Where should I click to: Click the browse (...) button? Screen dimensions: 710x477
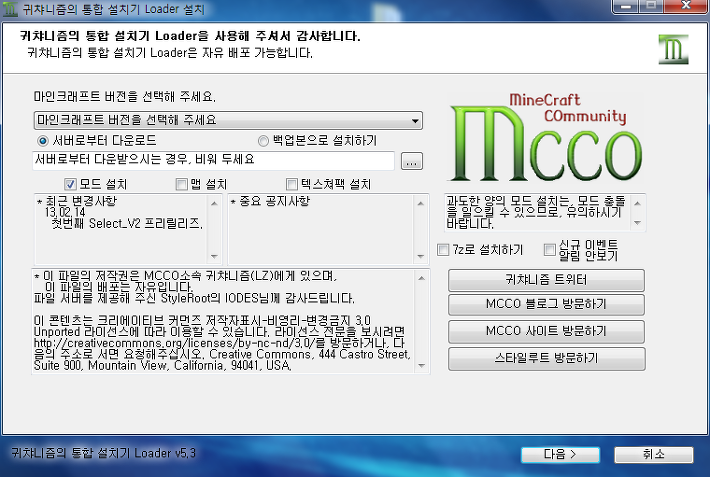point(412,161)
